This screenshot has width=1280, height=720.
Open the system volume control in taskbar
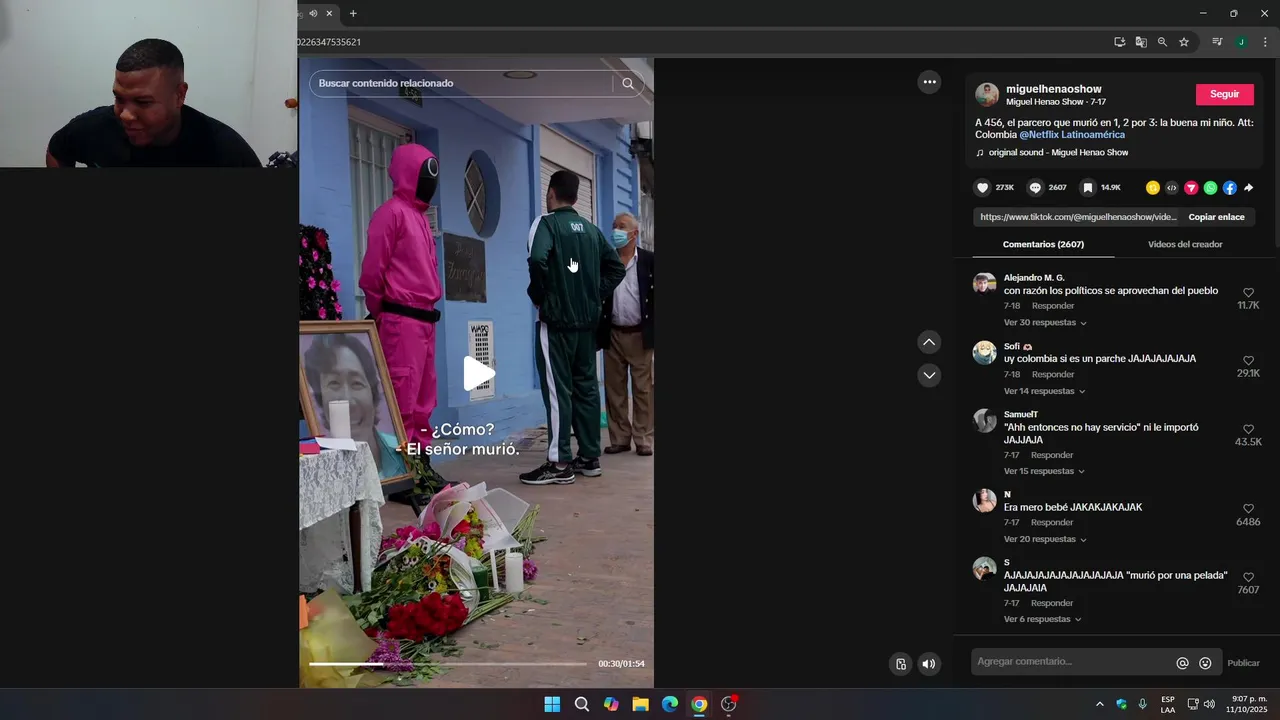pos(1209,704)
